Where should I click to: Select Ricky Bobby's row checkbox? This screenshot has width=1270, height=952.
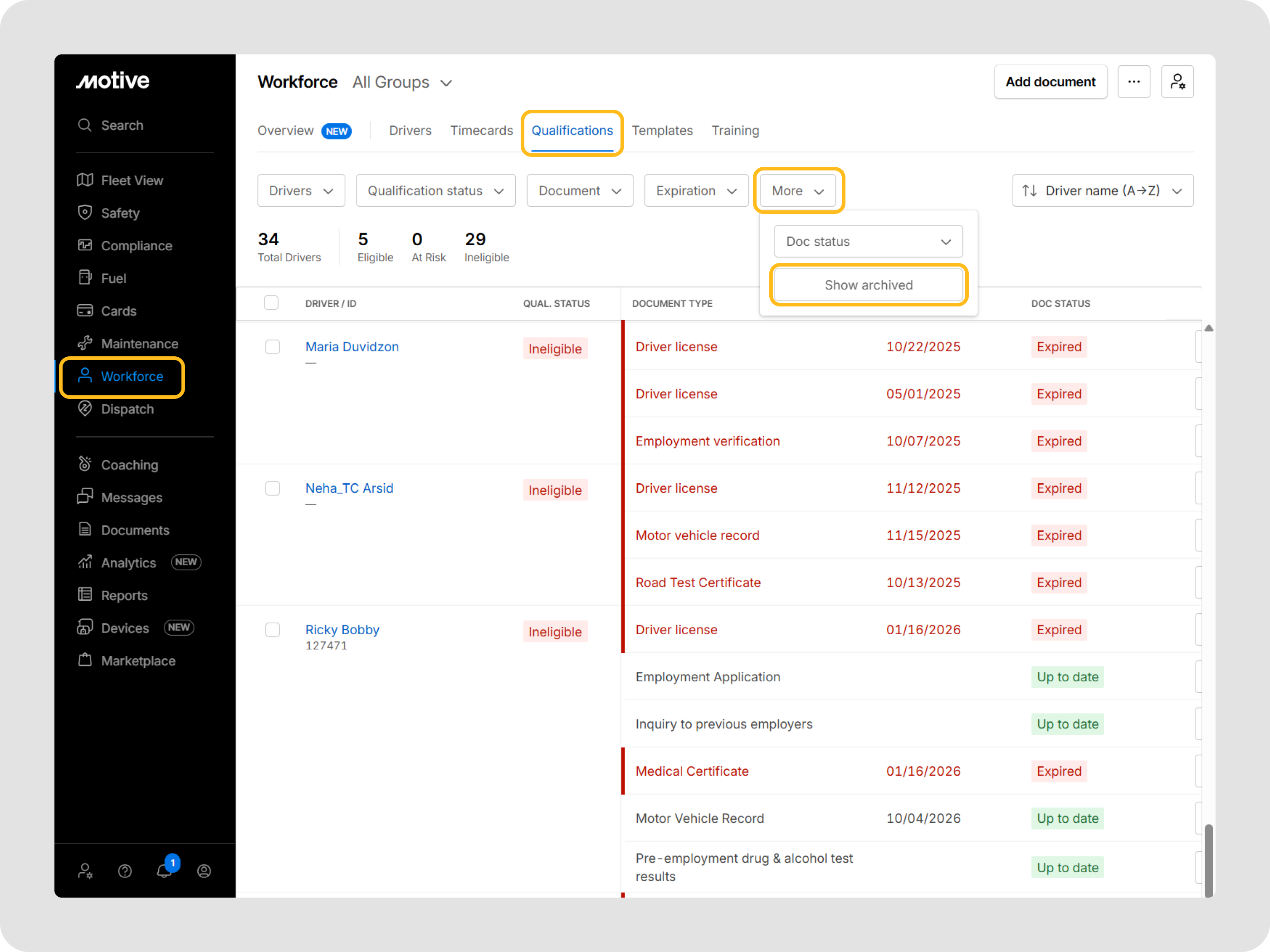(x=272, y=630)
